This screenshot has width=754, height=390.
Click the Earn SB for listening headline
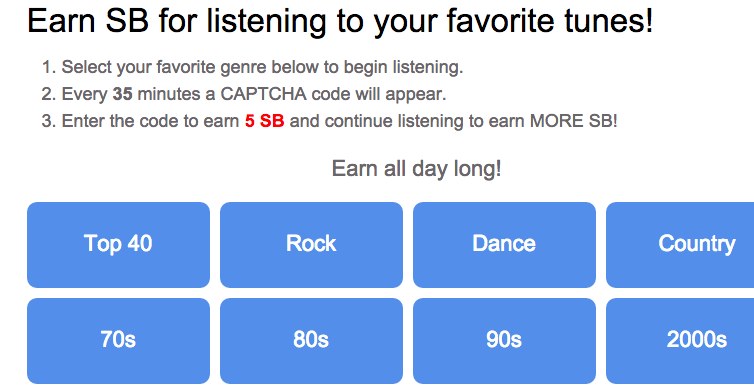tap(340, 21)
